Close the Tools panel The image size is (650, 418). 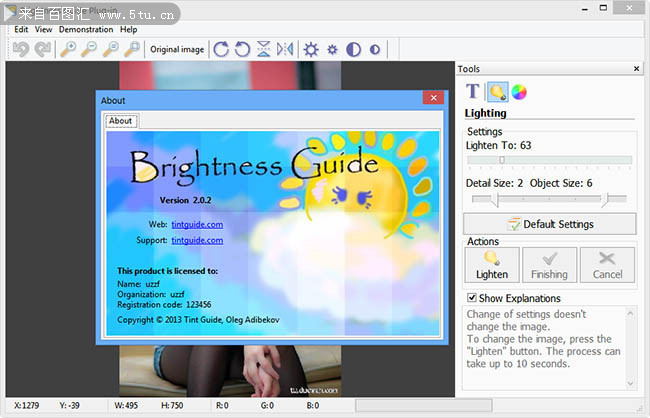tap(637, 69)
